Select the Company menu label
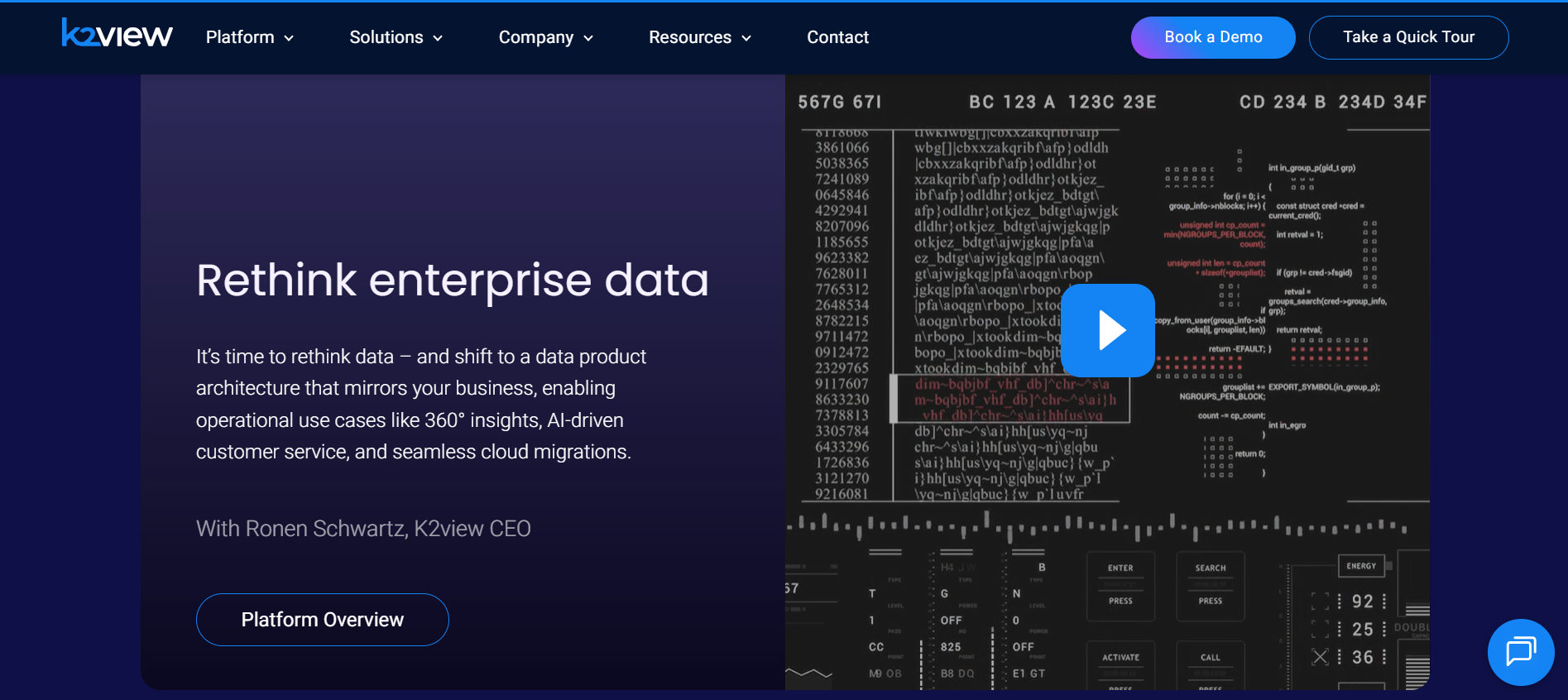Screen dimensions: 1568x700 pyautogui.click(x=535, y=37)
